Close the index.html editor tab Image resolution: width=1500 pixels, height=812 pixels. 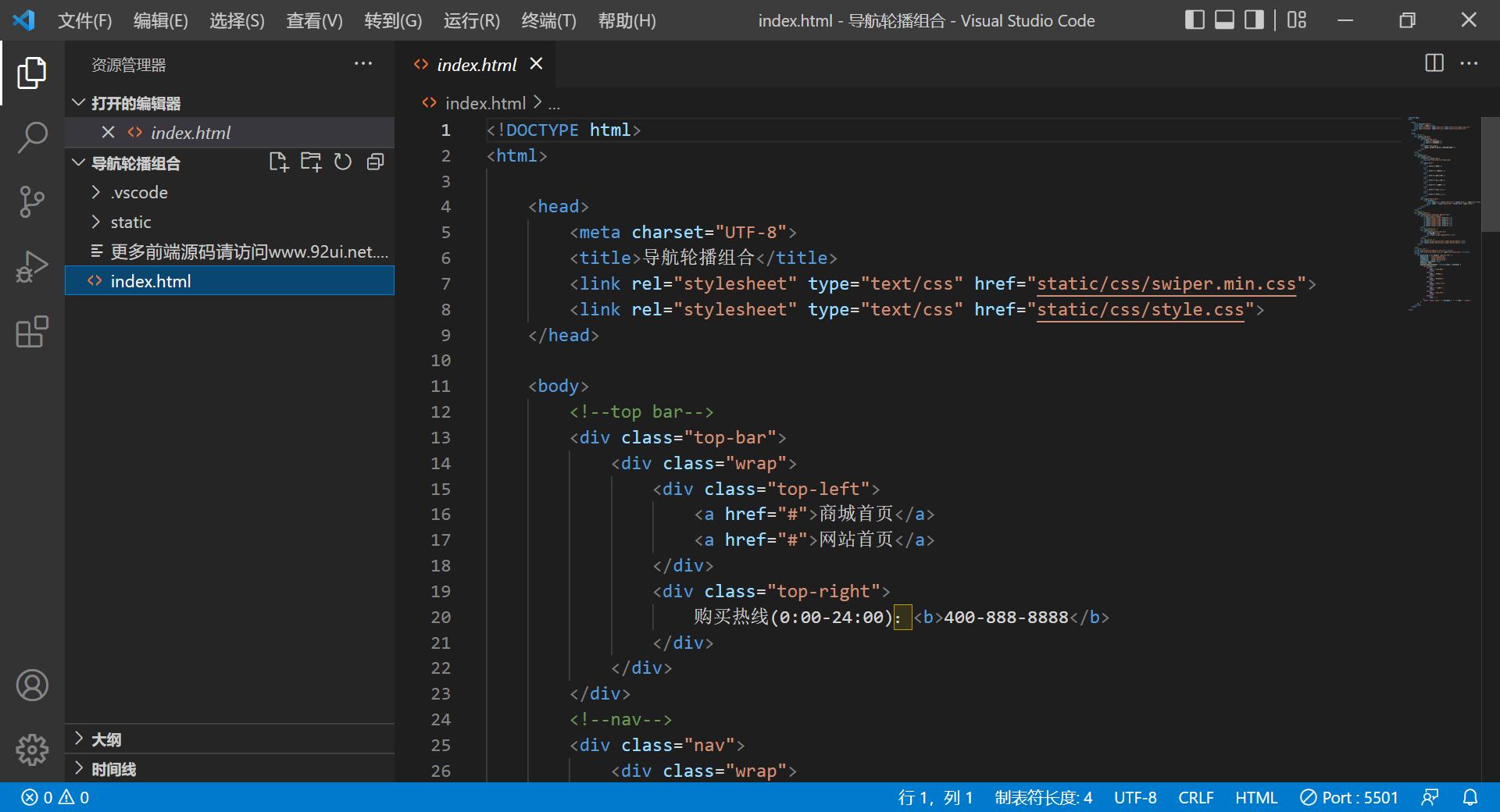536,64
